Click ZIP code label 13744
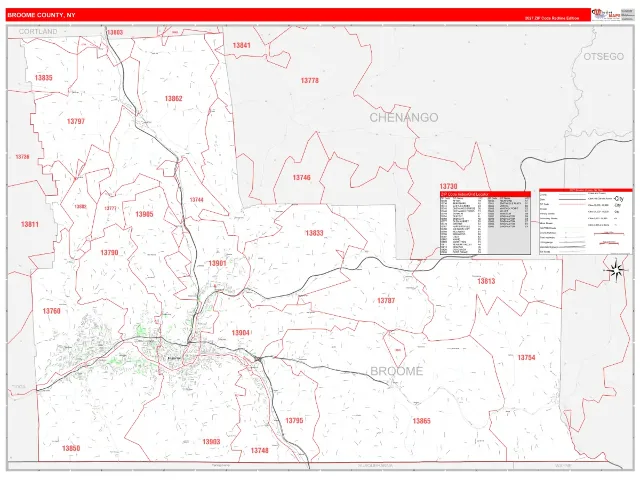 pyautogui.click(x=196, y=200)
